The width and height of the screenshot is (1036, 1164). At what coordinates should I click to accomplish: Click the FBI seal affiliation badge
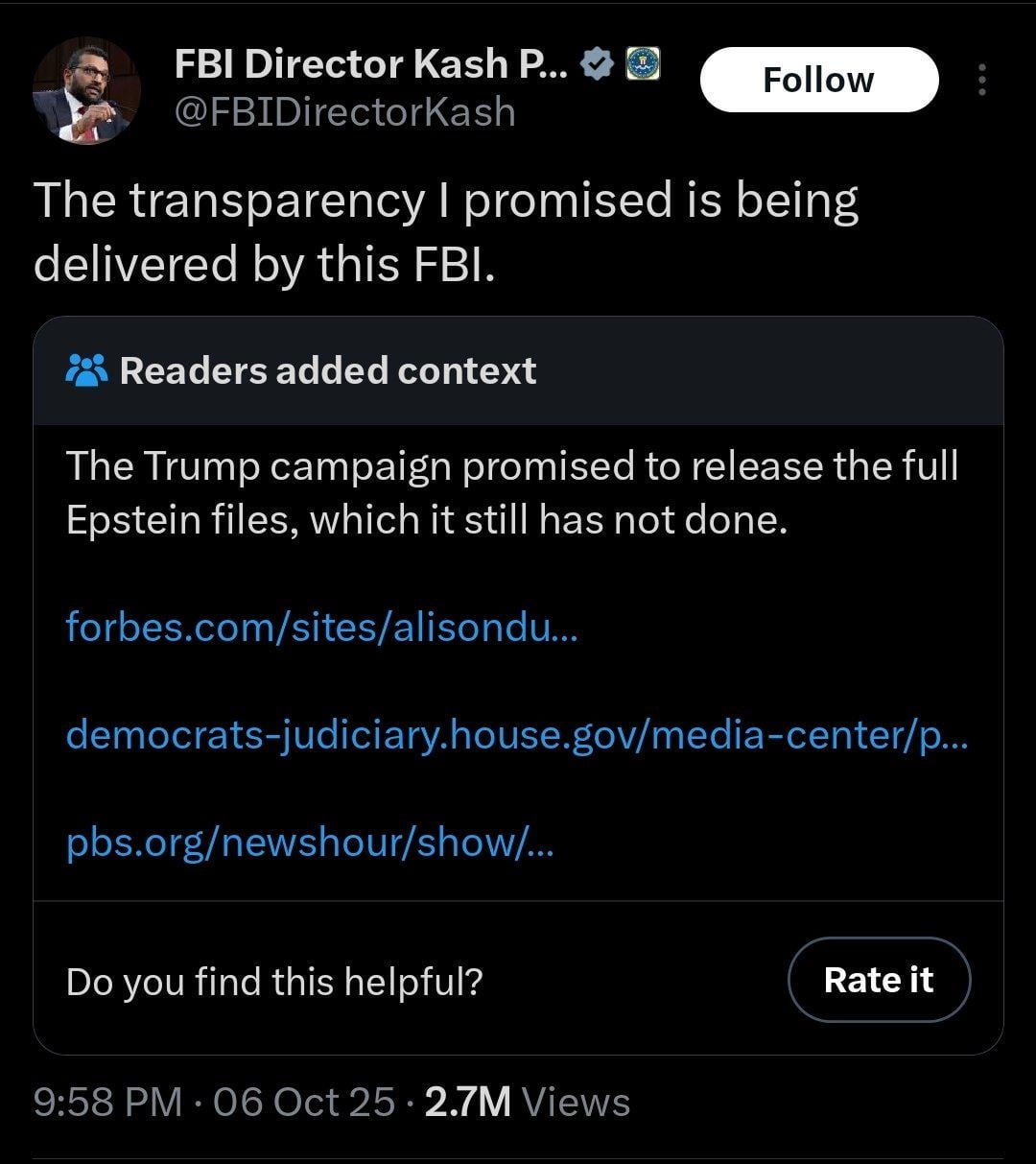tap(643, 64)
